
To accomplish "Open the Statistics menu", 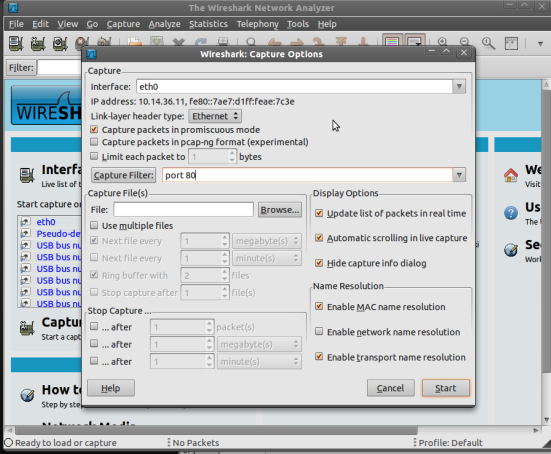I will [208, 24].
